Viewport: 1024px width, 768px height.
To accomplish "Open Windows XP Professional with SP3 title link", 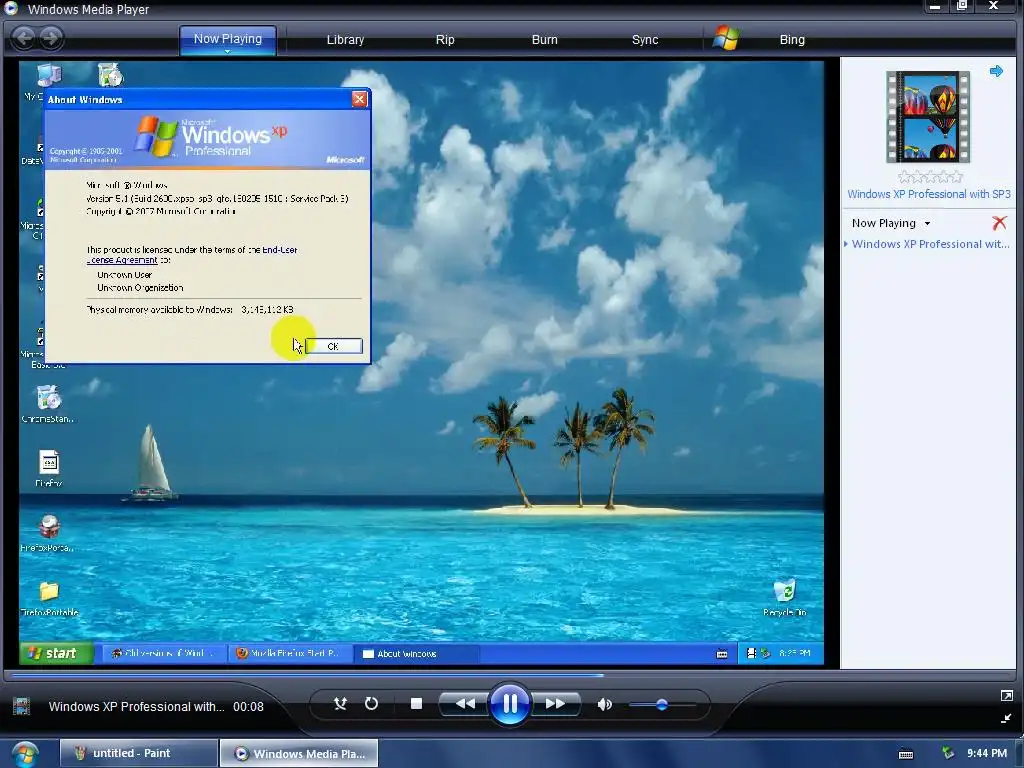I will click(x=929, y=194).
